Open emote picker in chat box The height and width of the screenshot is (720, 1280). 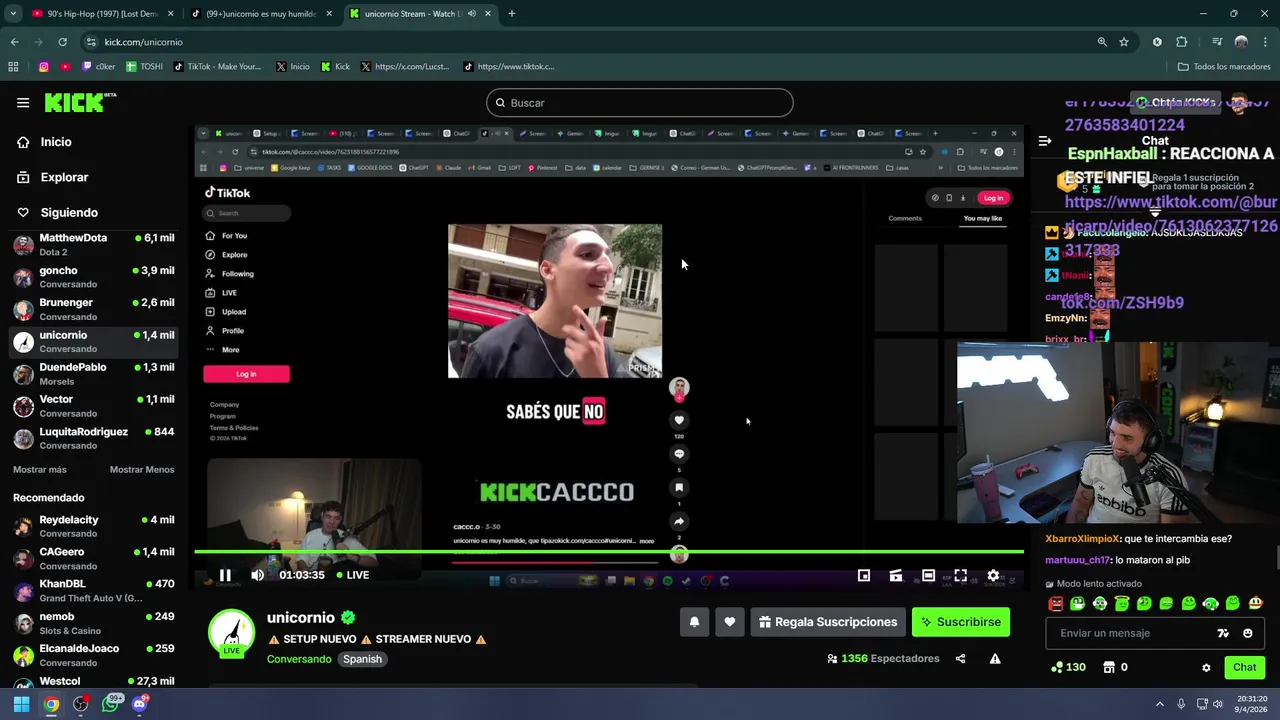click(x=1247, y=633)
